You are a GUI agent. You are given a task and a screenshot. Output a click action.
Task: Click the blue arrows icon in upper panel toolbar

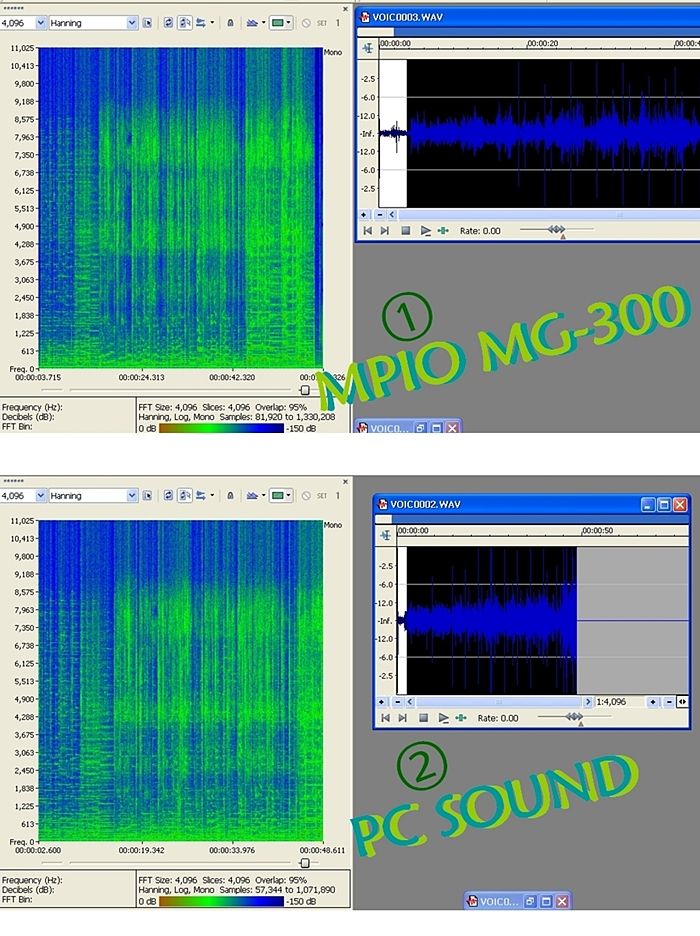click(x=201, y=23)
